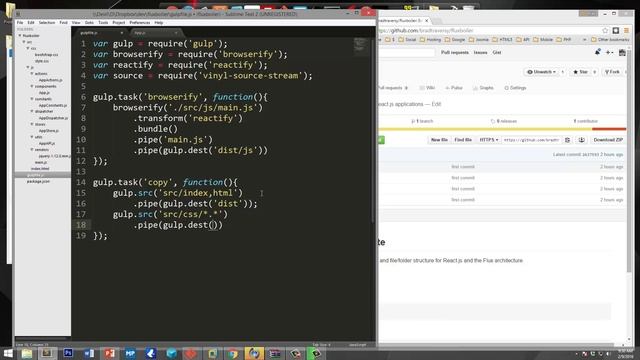Open the Unwatch dropdown button
The image size is (640, 360).
[541, 72]
